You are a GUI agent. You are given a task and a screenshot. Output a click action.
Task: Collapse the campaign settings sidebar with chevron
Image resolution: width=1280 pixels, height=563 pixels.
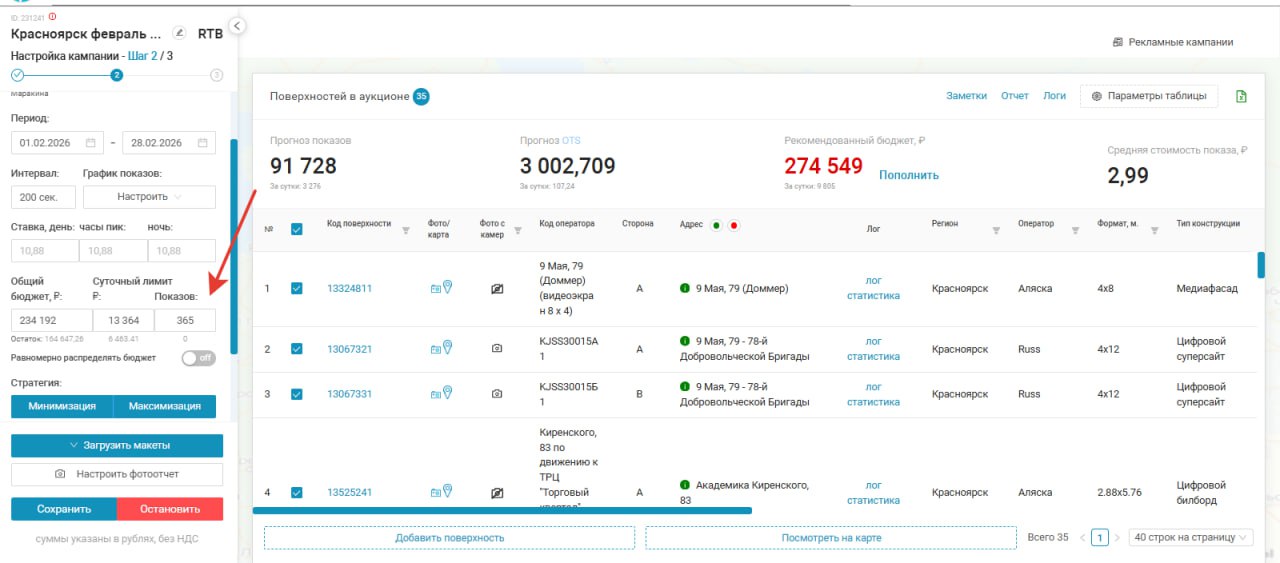(237, 26)
